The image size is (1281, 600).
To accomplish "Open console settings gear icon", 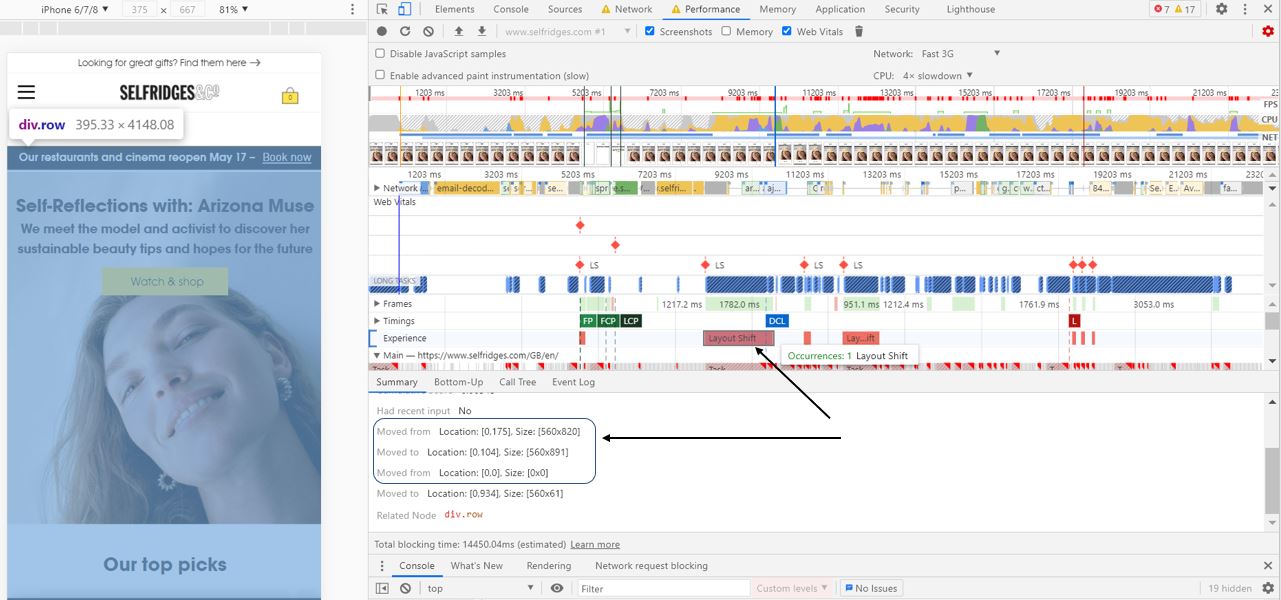I will click(1268, 588).
